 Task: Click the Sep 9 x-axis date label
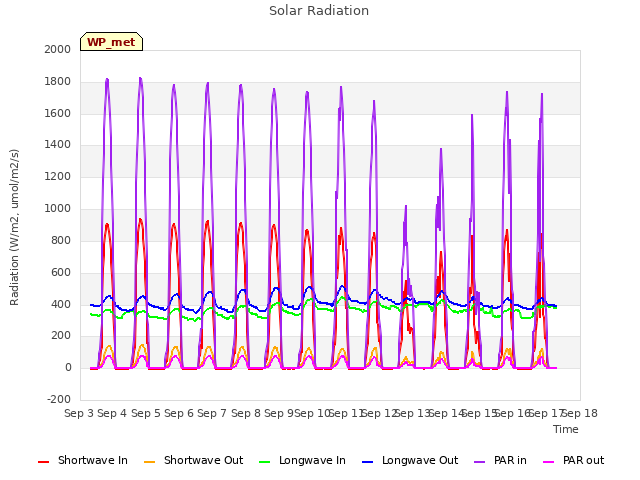tap(279, 413)
